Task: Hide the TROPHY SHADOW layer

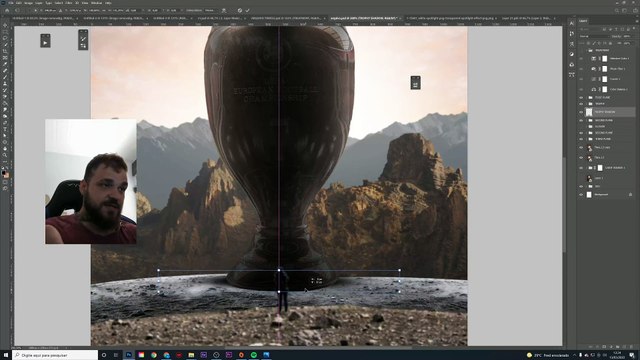Action: [581, 111]
